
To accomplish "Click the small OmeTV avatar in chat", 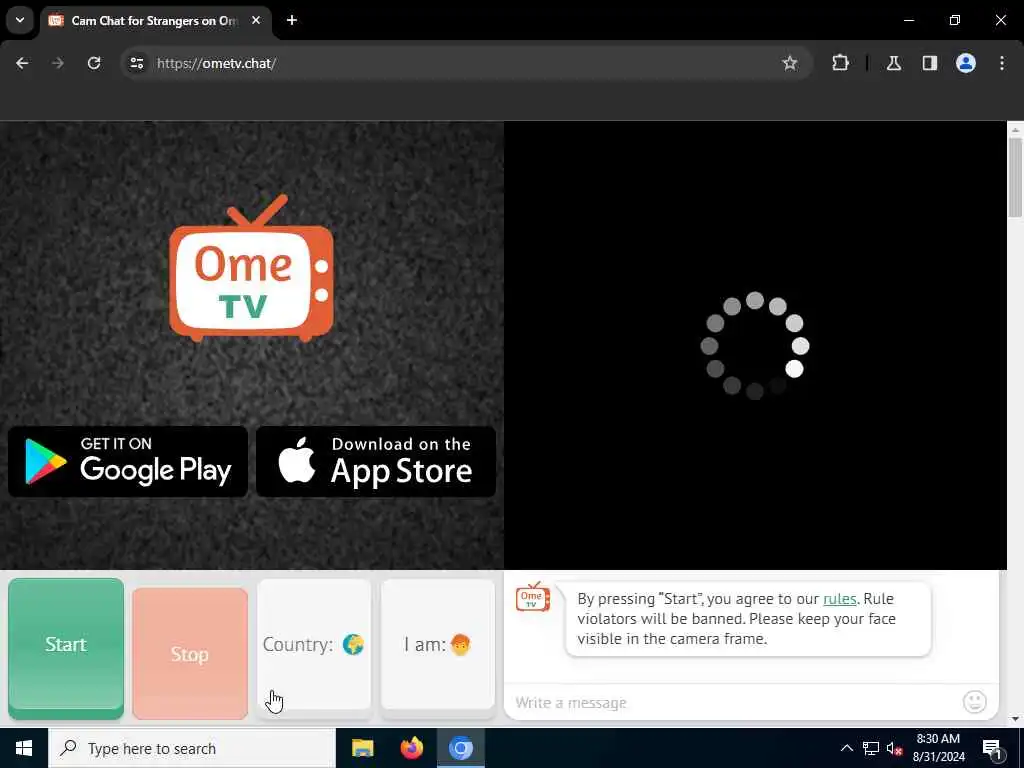I will point(533,596).
